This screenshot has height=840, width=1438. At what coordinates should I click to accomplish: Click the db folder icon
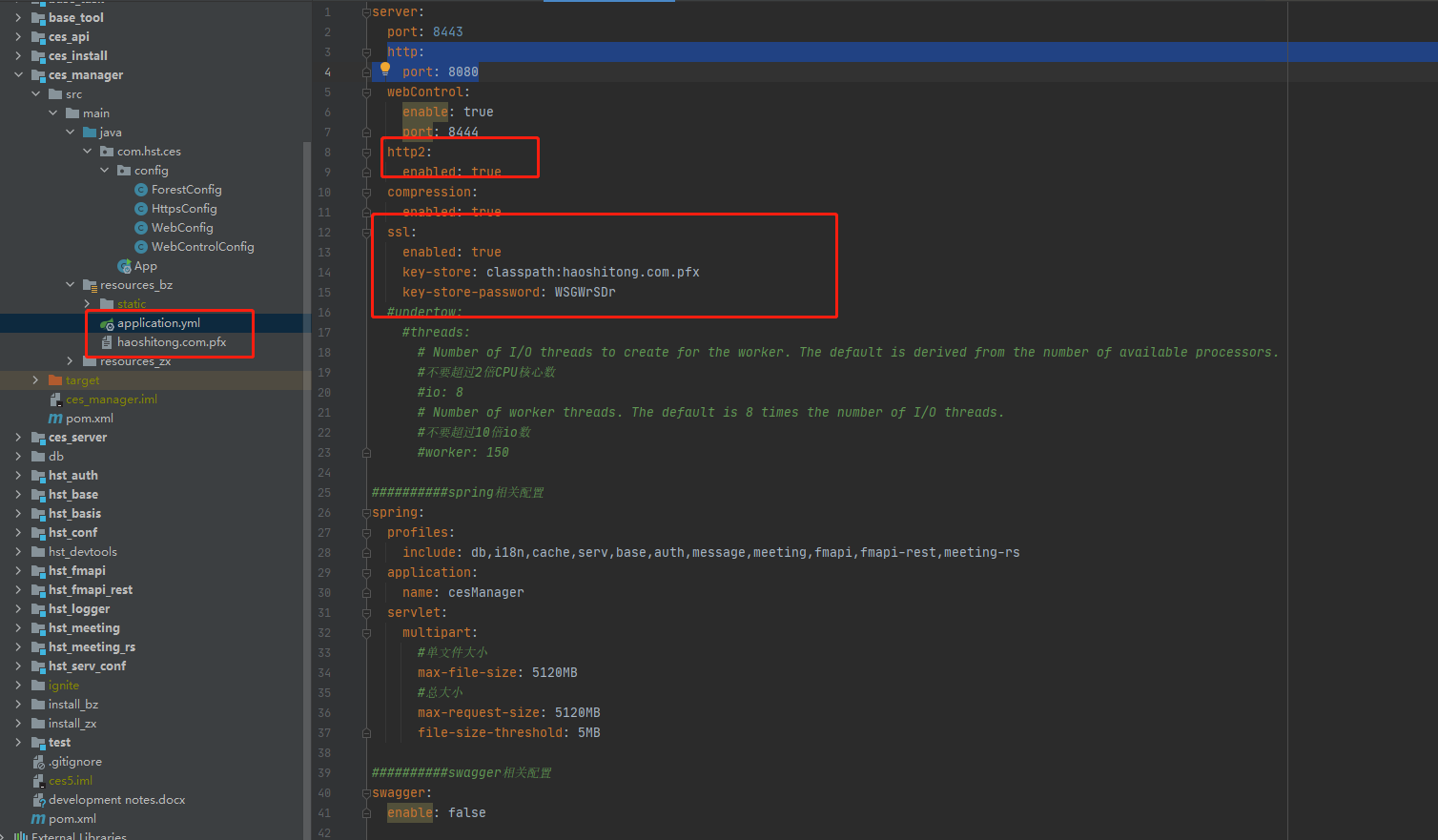[38, 457]
